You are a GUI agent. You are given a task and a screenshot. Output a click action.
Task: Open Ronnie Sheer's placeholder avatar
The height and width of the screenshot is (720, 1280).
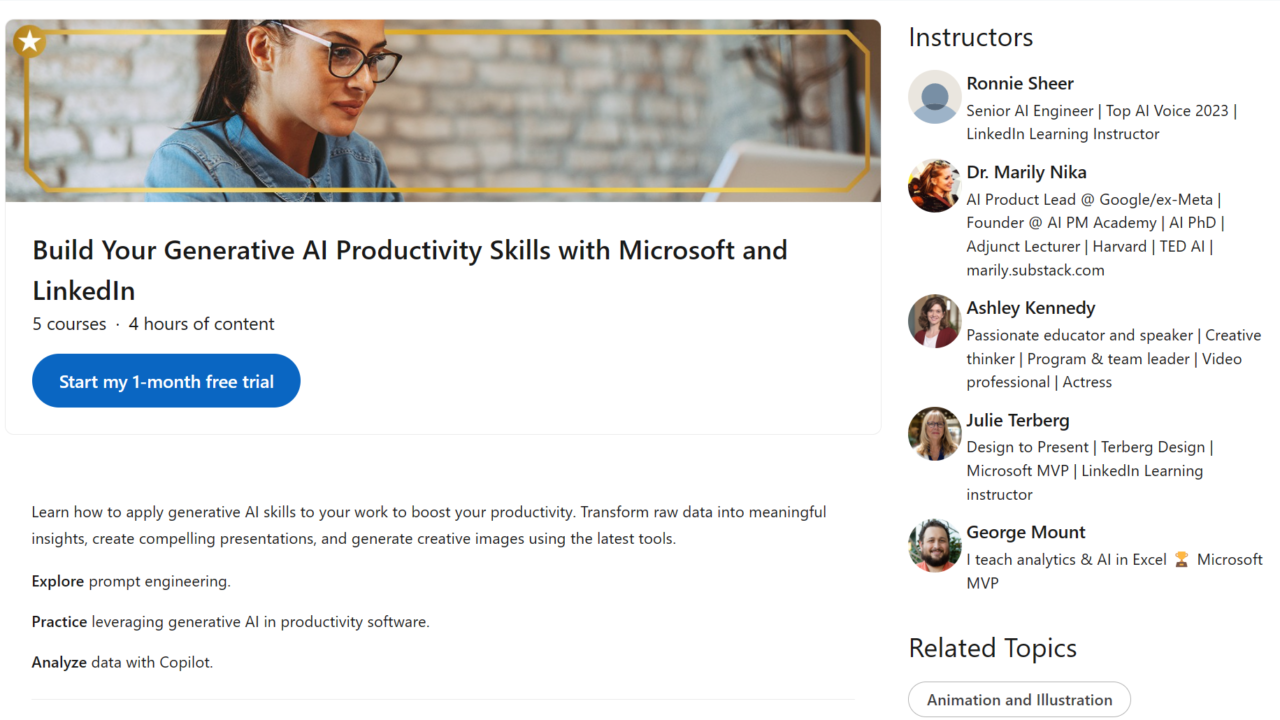point(934,97)
